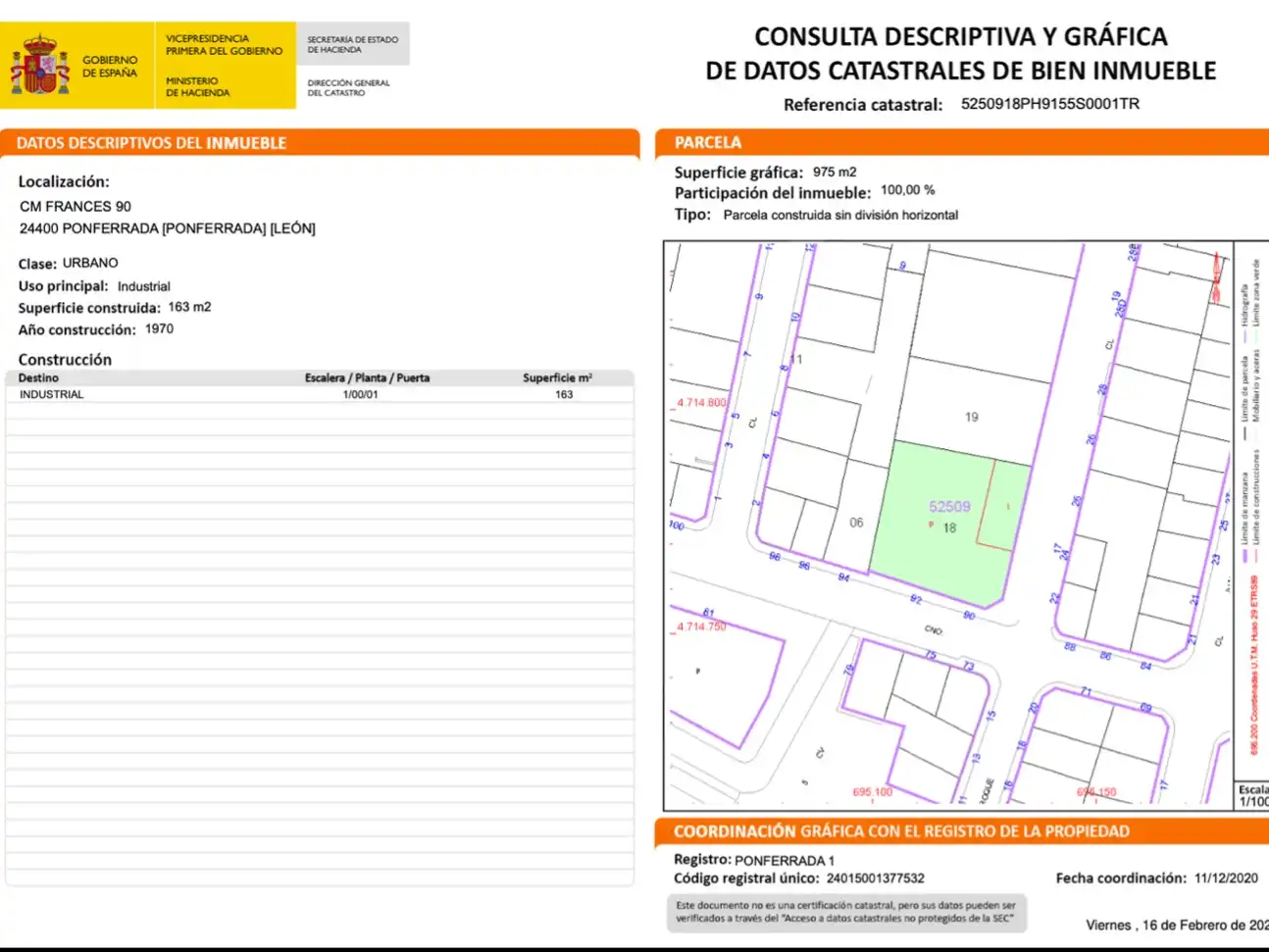Click the "Construcción" subsection heading
The width and height of the screenshot is (1269, 952).
coord(65,360)
